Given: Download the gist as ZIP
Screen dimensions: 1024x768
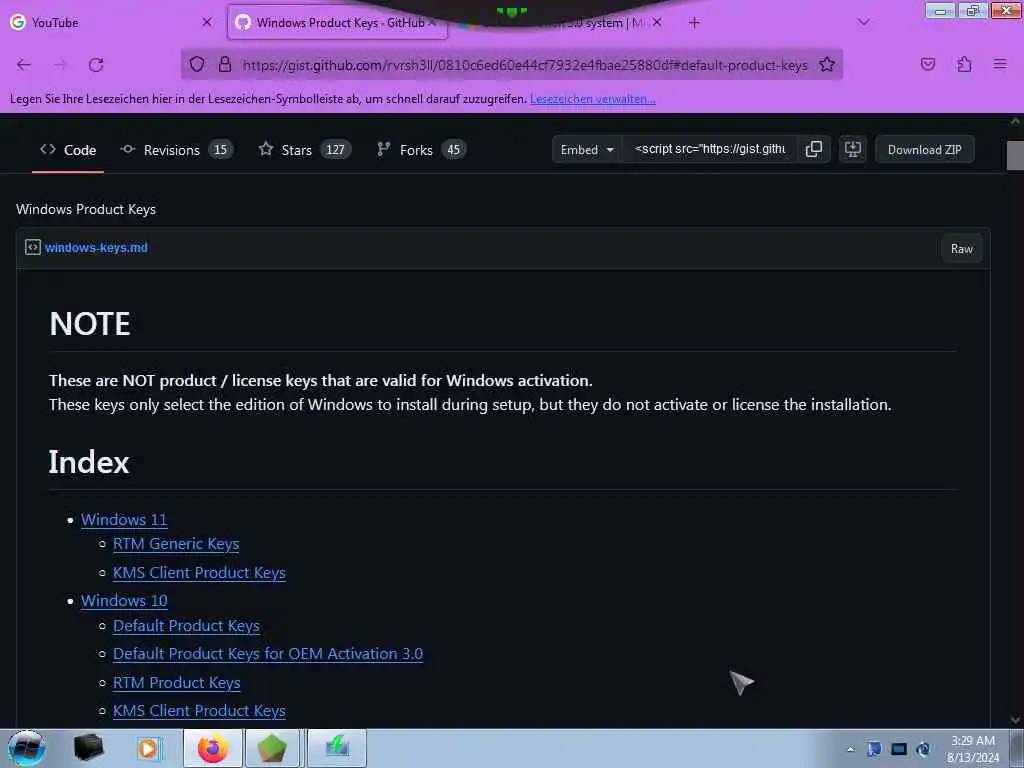Looking at the screenshot, I should [924, 150].
